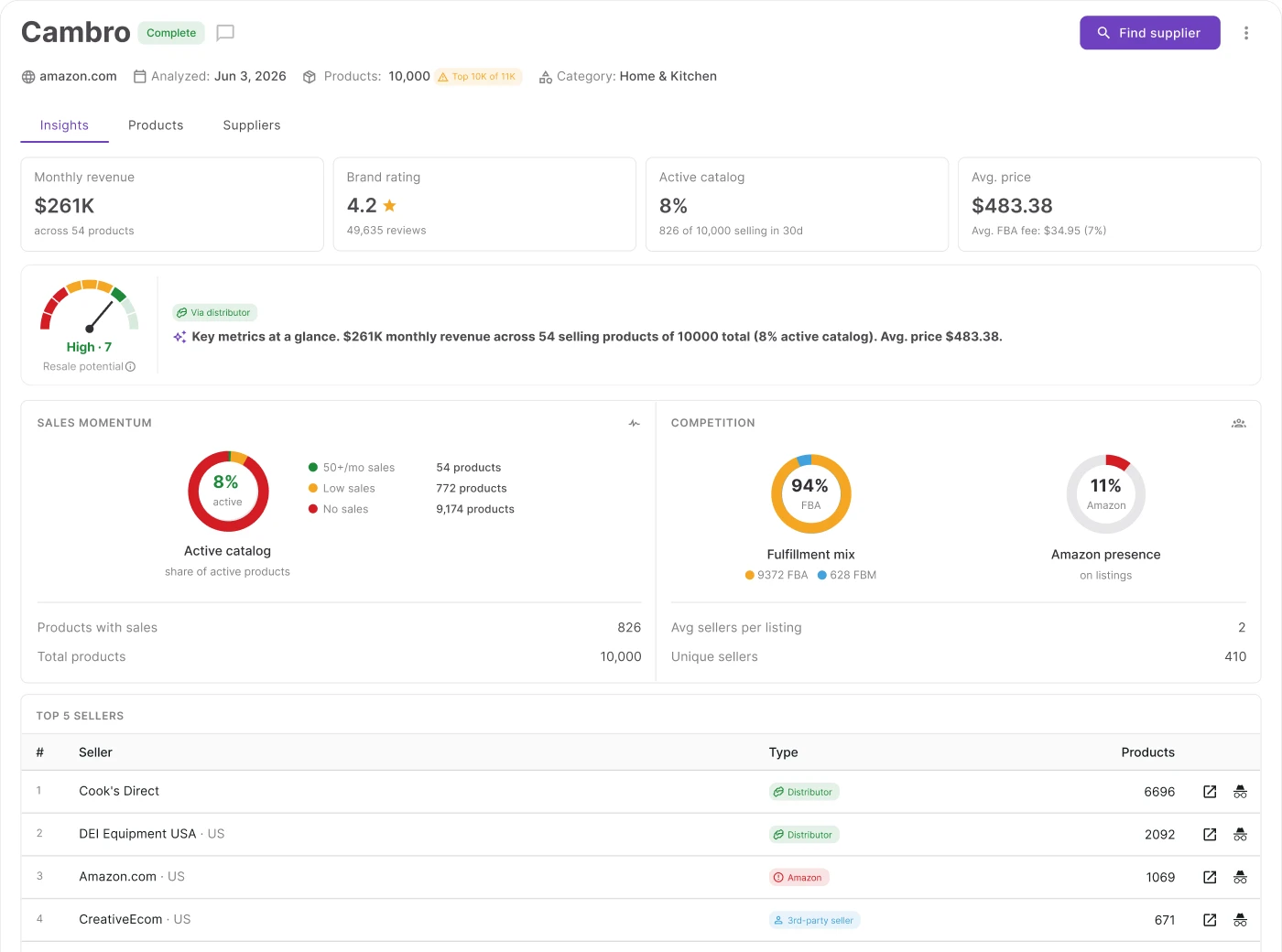Open the Amazon.com seller row
Image resolution: width=1282 pixels, height=952 pixels.
(641, 877)
